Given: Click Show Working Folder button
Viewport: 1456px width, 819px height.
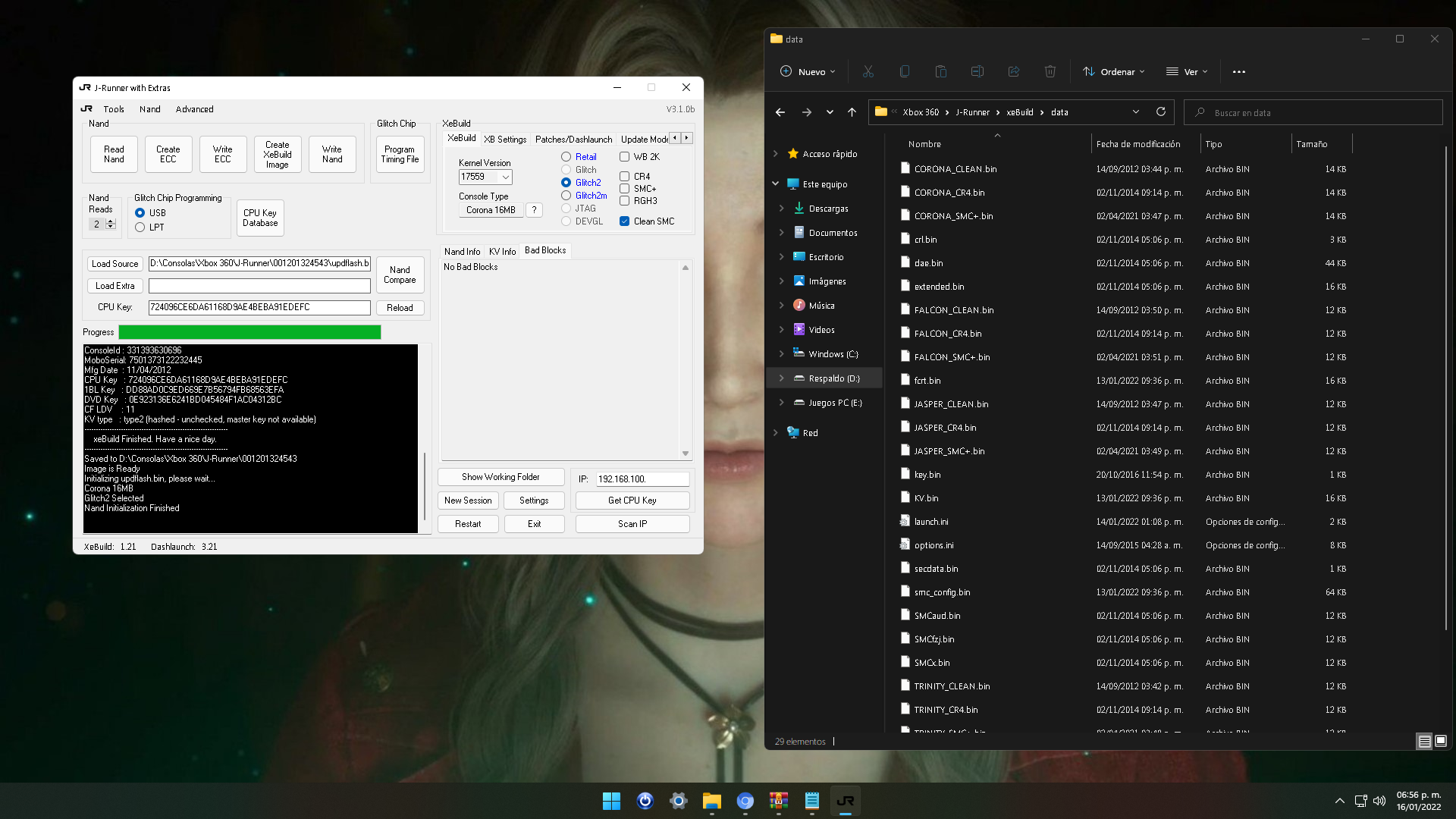Looking at the screenshot, I should click(x=500, y=477).
